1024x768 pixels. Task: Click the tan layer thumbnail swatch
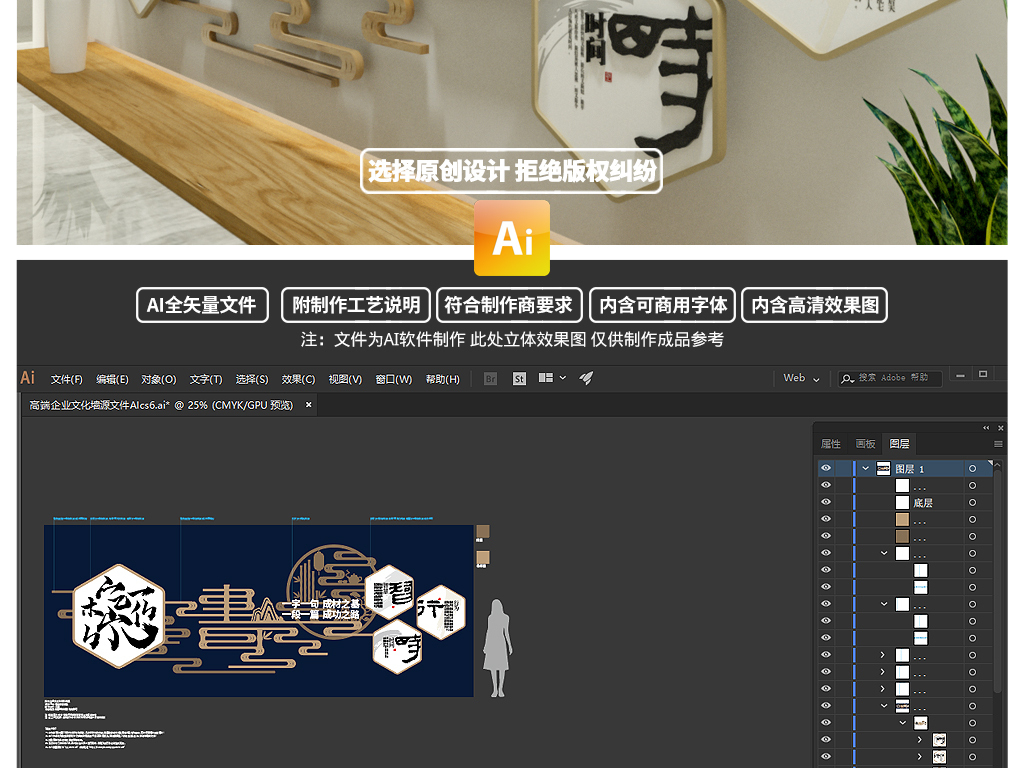point(903,519)
